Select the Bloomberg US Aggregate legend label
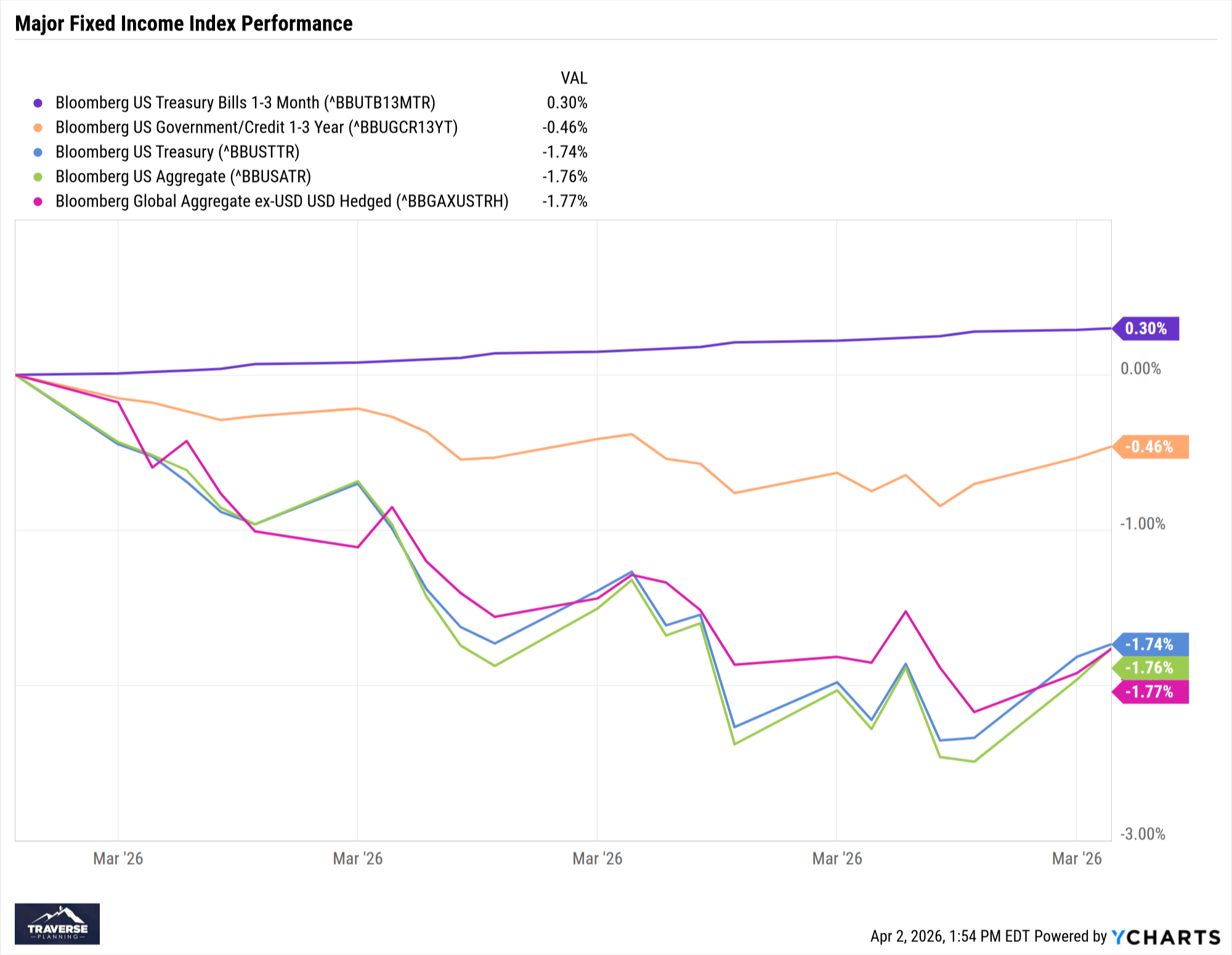This screenshot has width=1232, height=955. pos(183,177)
